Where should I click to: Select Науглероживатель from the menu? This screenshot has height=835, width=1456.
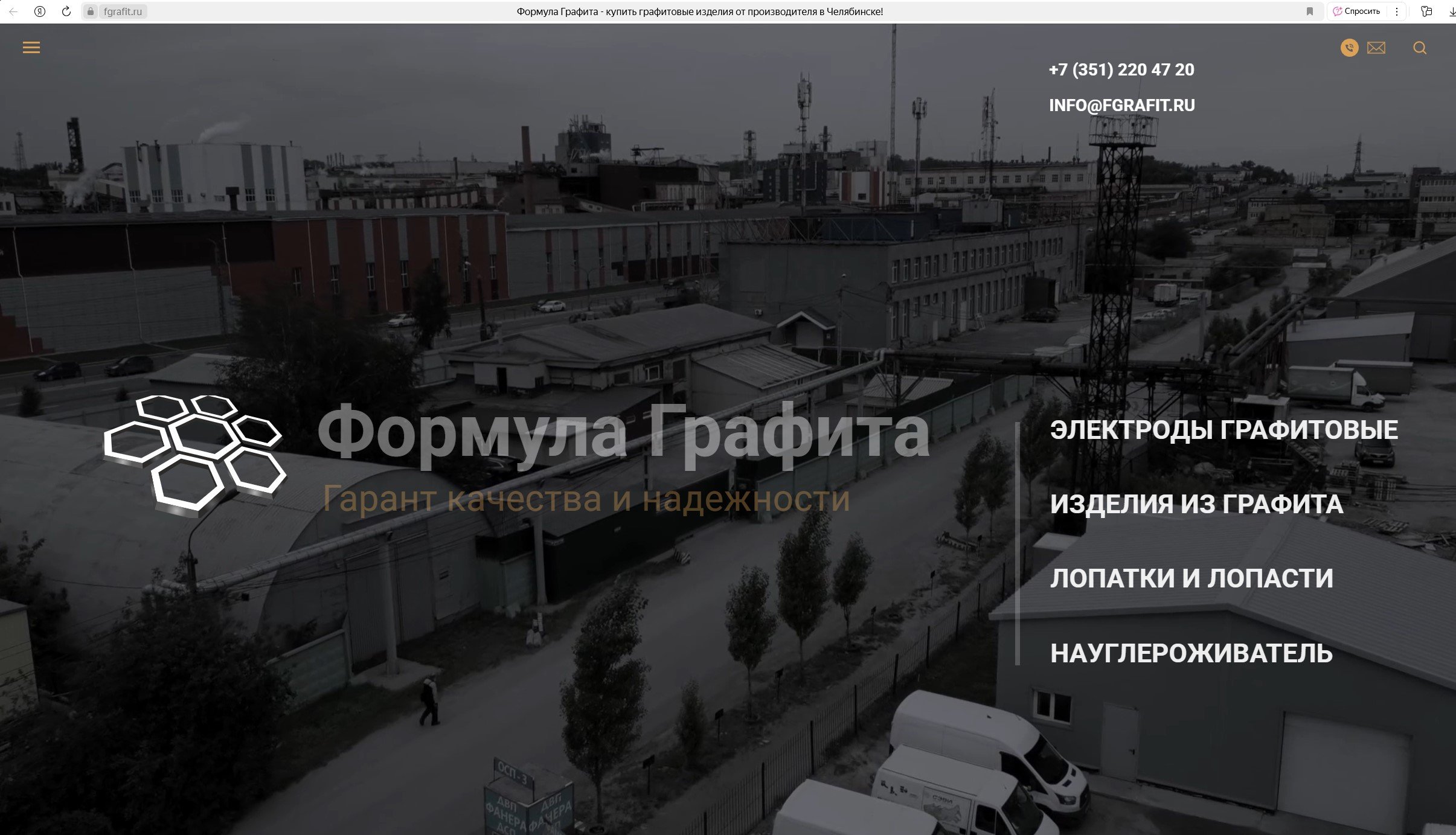click(x=1191, y=653)
